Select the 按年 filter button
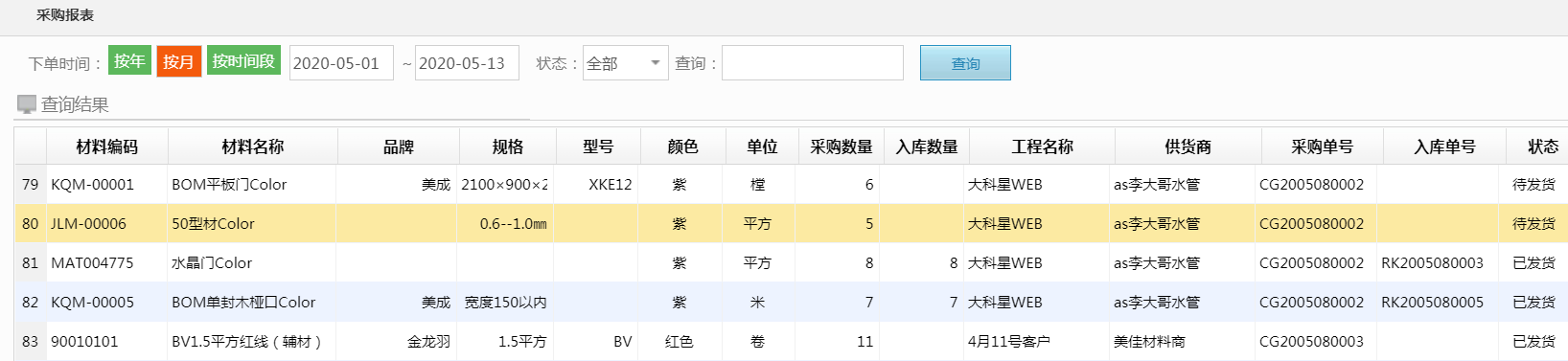Image resolution: width=1568 pixels, height=361 pixels. (x=129, y=61)
